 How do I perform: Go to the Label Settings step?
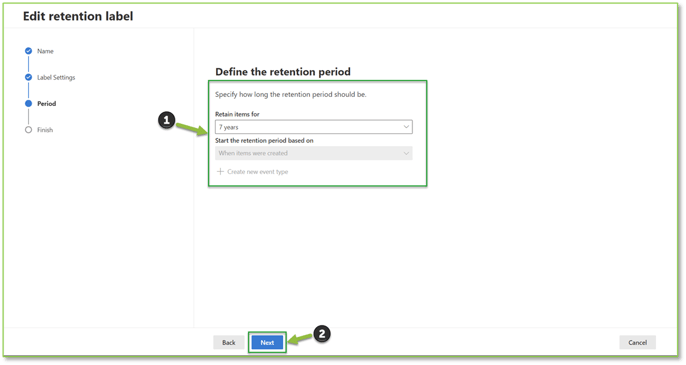coord(56,77)
